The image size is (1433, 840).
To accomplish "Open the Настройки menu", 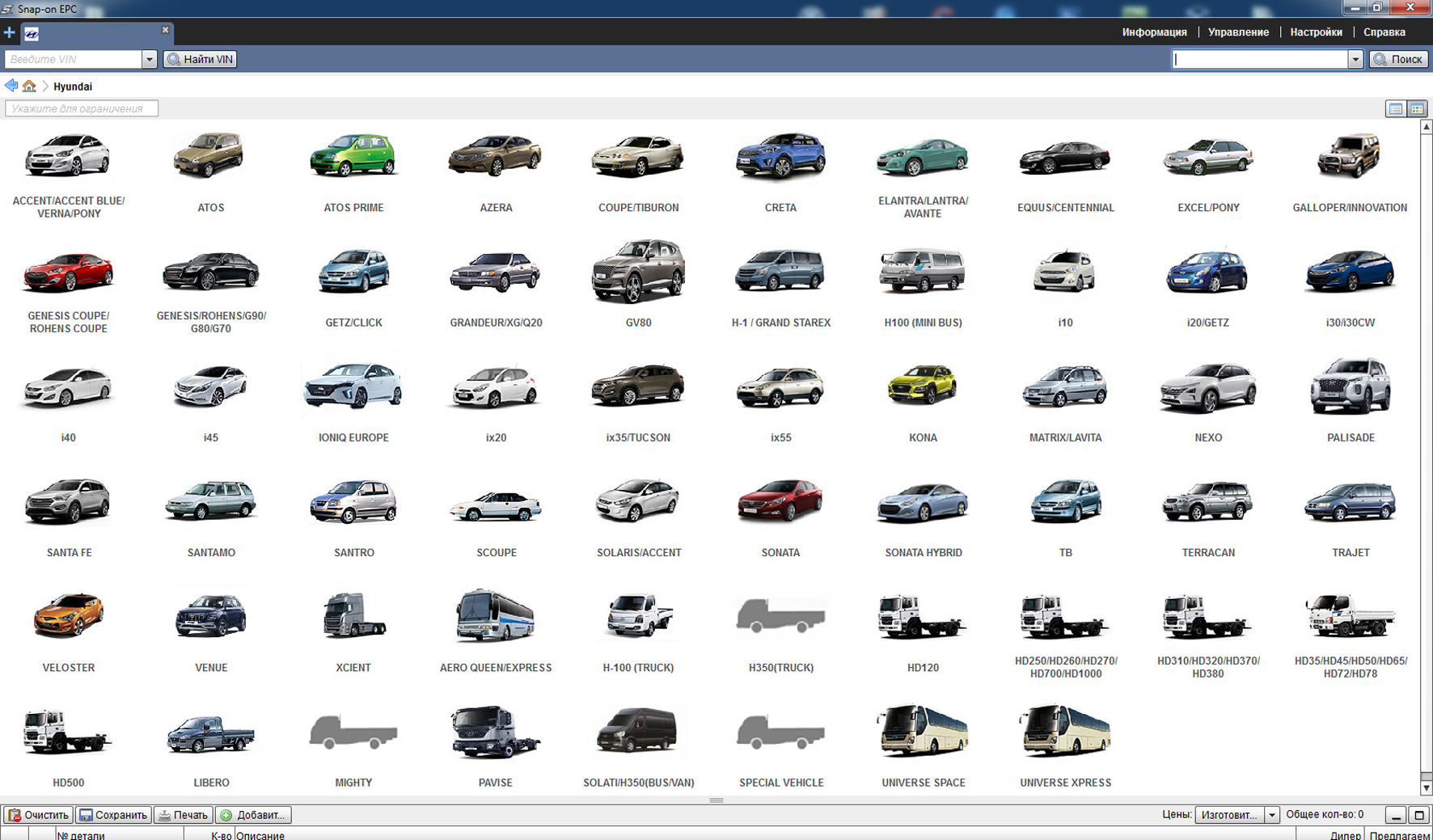I will [x=1316, y=32].
